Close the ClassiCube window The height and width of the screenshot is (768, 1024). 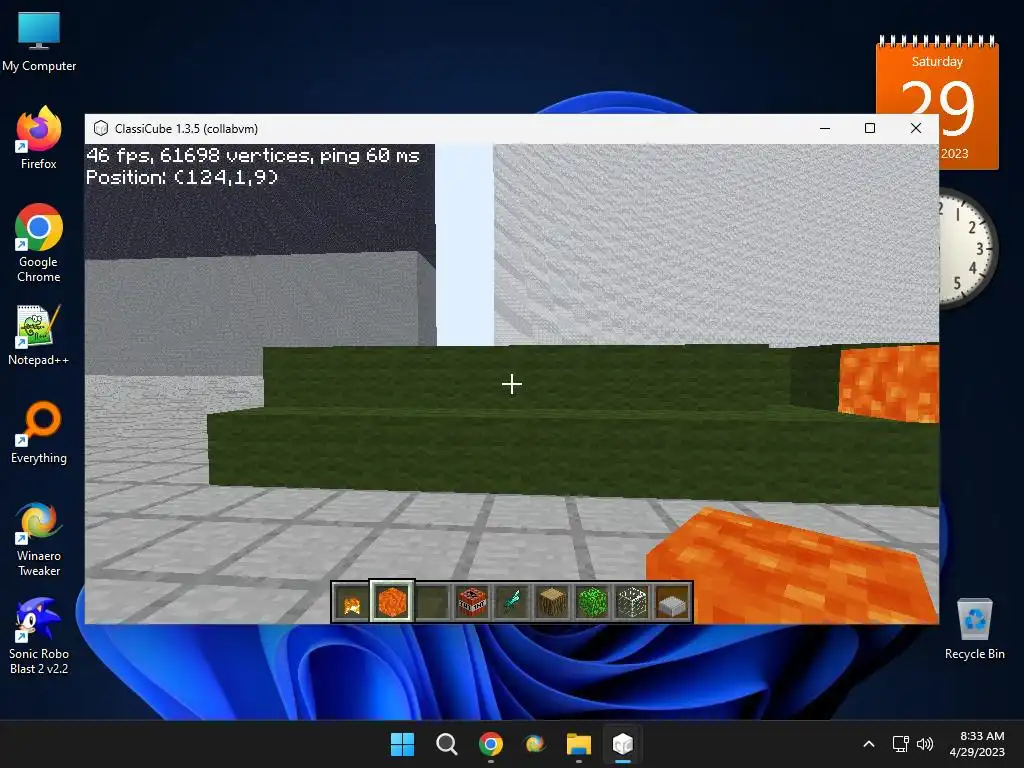pyautogui.click(x=916, y=128)
